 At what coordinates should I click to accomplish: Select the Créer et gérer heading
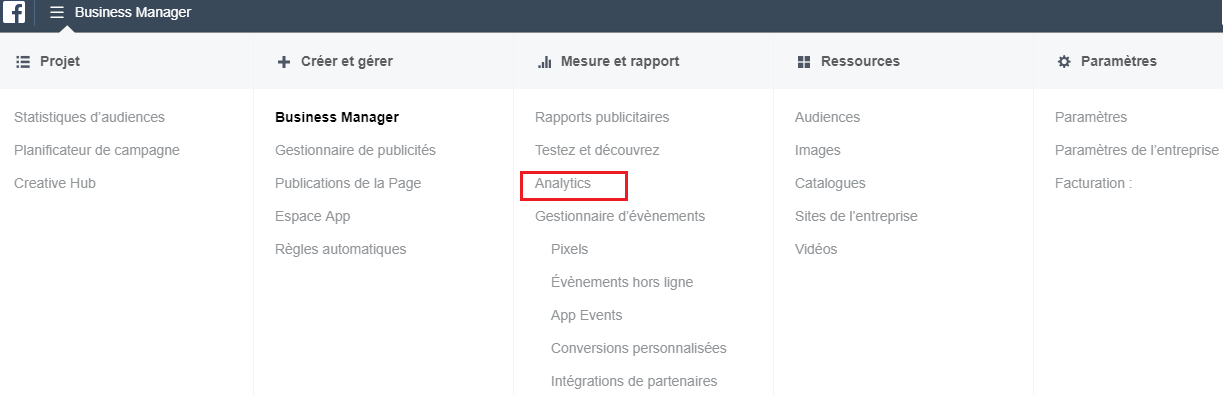[x=347, y=62]
